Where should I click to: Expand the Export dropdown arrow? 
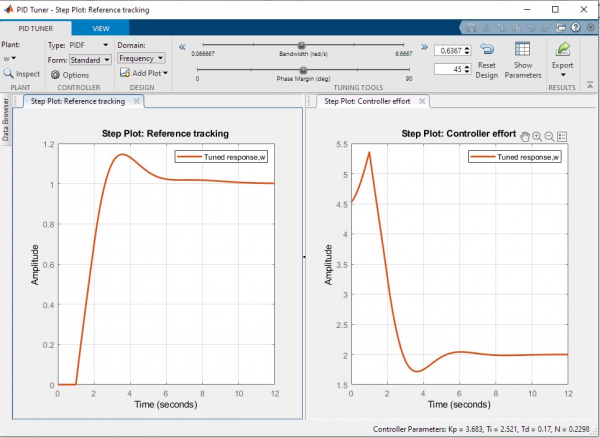(562, 75)
